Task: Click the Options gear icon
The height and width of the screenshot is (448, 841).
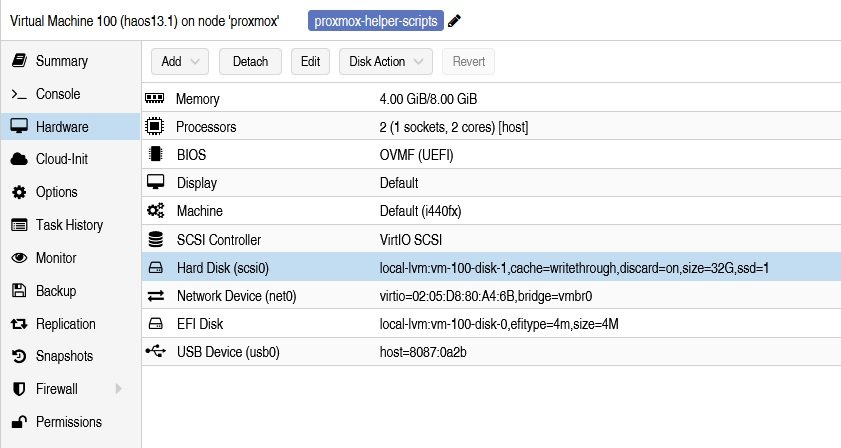Action: (18, 192)
